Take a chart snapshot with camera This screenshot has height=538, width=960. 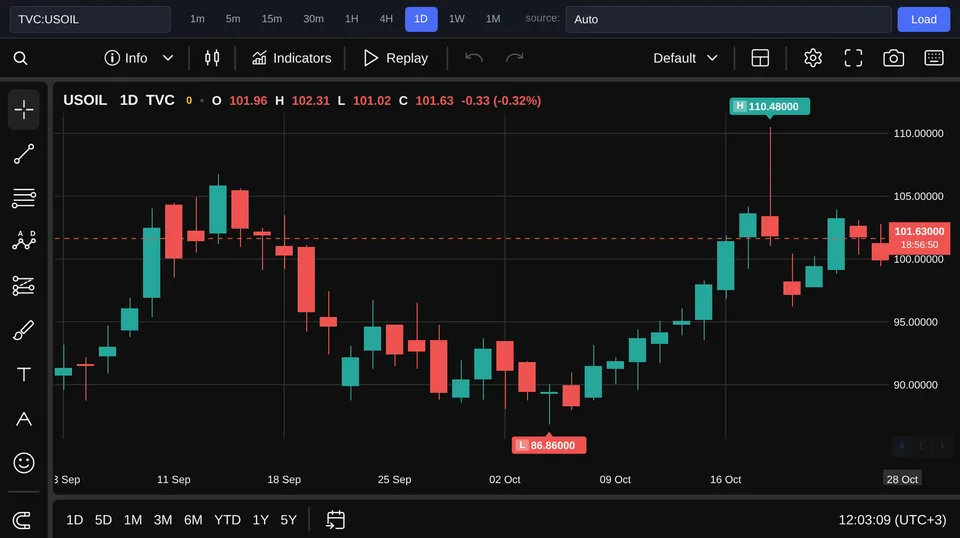(893, 58)
